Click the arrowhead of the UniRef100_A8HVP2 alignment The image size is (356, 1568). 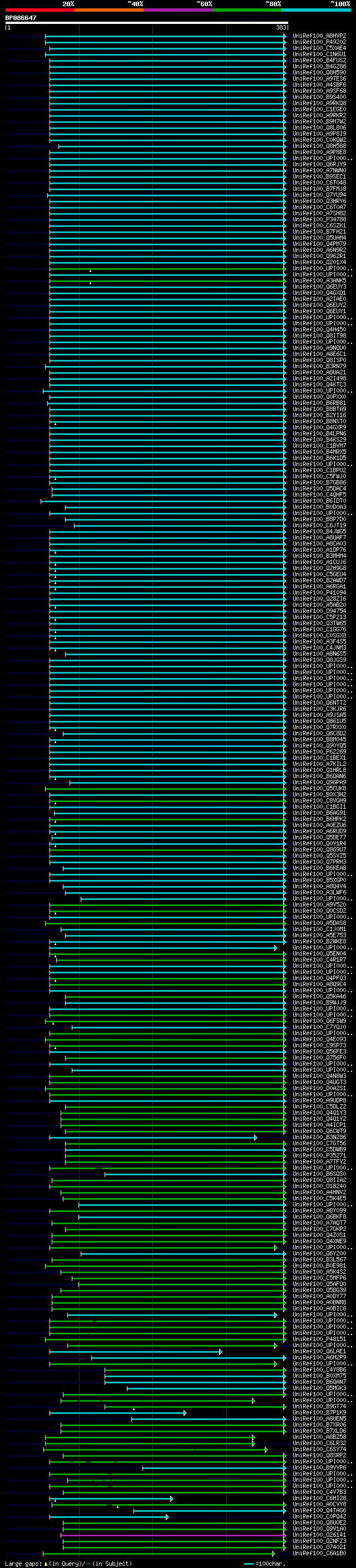(x=284, y=36)
